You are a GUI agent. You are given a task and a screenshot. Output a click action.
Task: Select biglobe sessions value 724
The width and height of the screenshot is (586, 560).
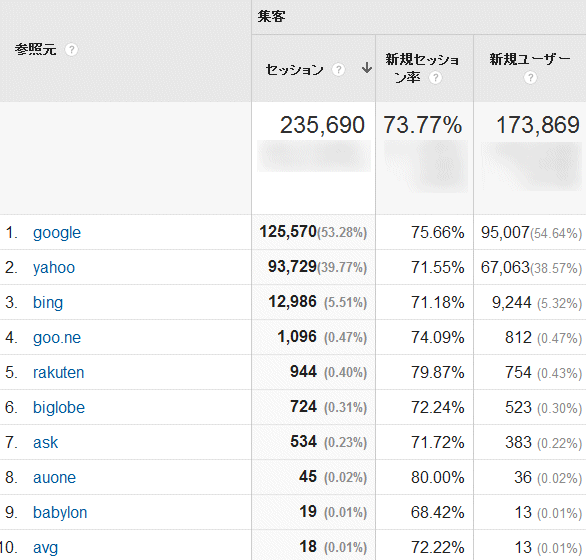coord(303,407)
